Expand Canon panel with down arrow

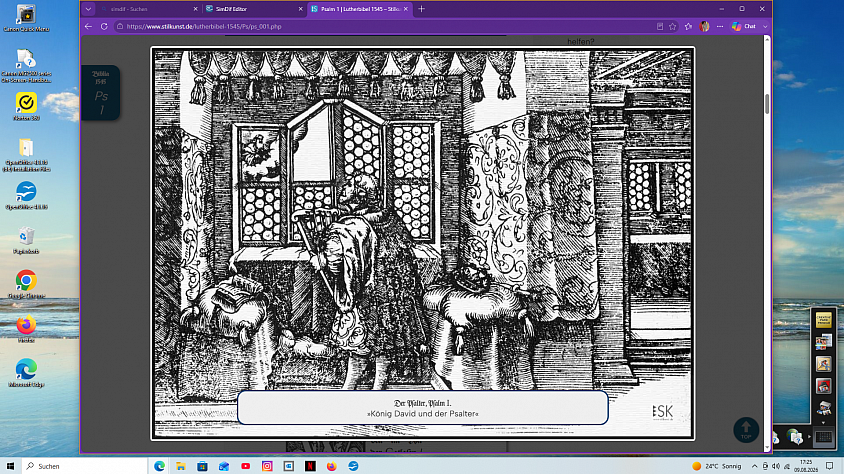click(824, 423)
